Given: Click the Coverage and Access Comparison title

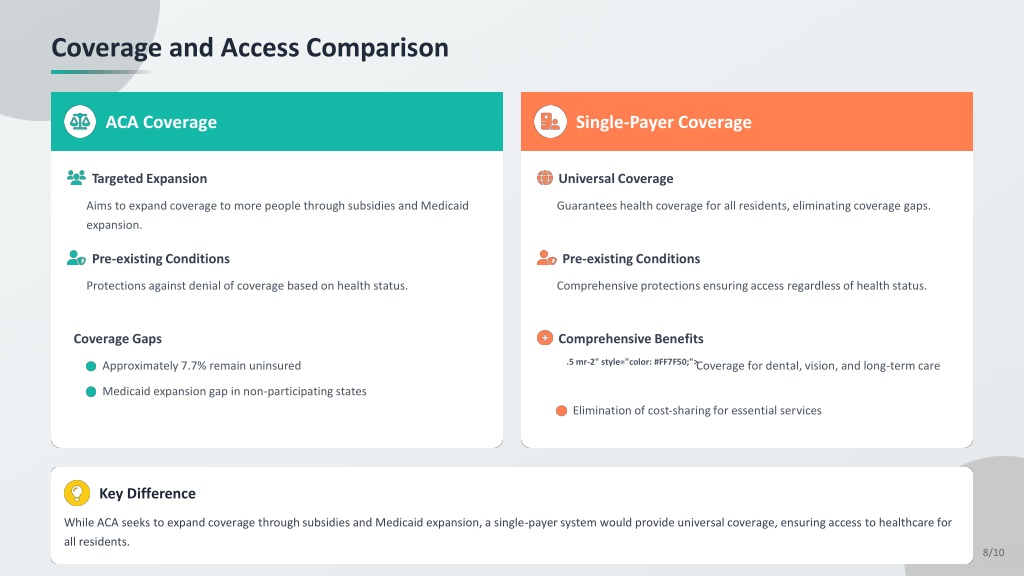Looking at the screenshot, I should pos(250,47).
